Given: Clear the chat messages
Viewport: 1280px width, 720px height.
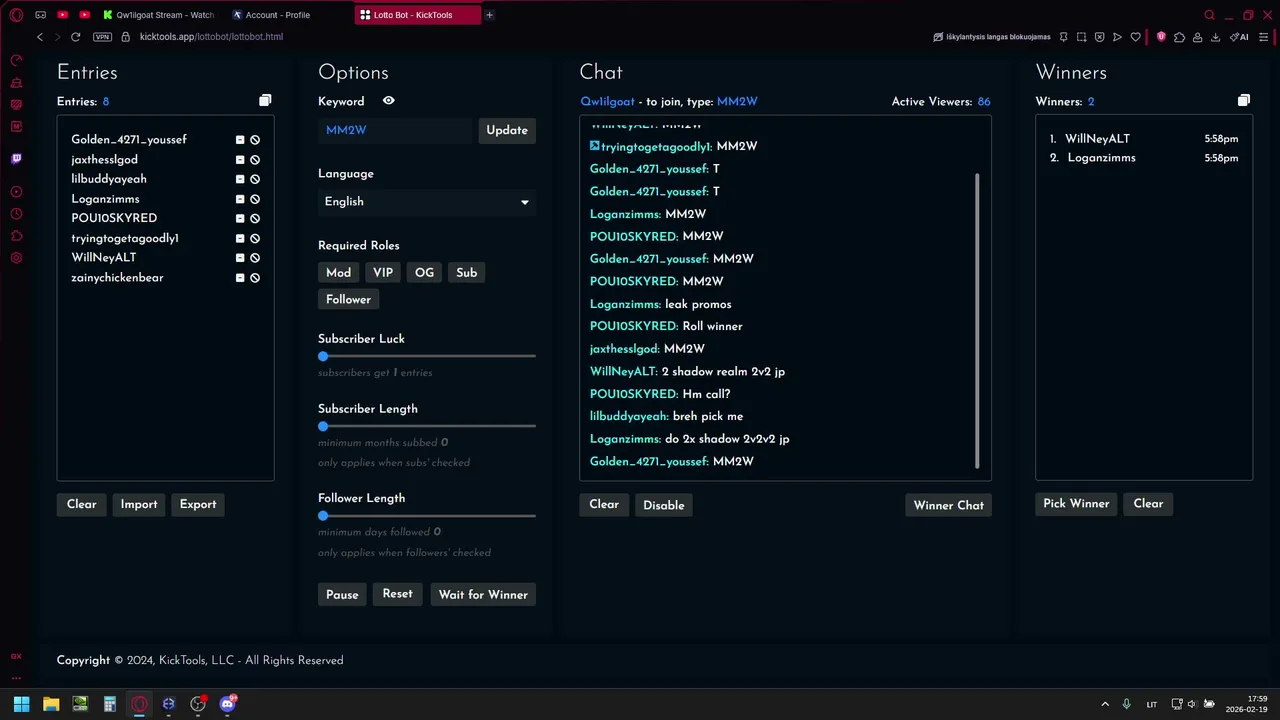Looking at the screenshot, I should tap(604, 505).
